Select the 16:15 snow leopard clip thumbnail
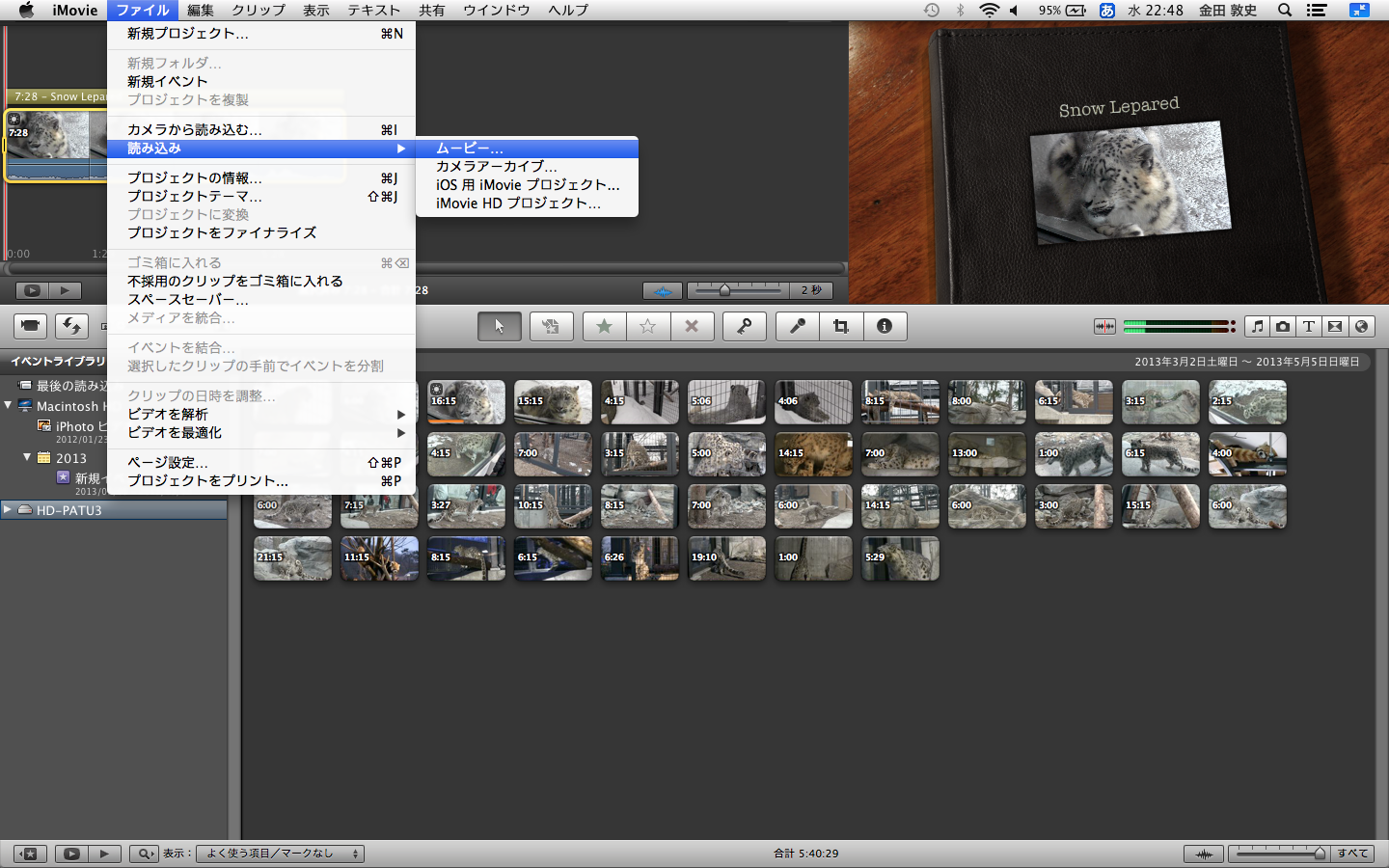The image size is (1389, 868). 466,402
